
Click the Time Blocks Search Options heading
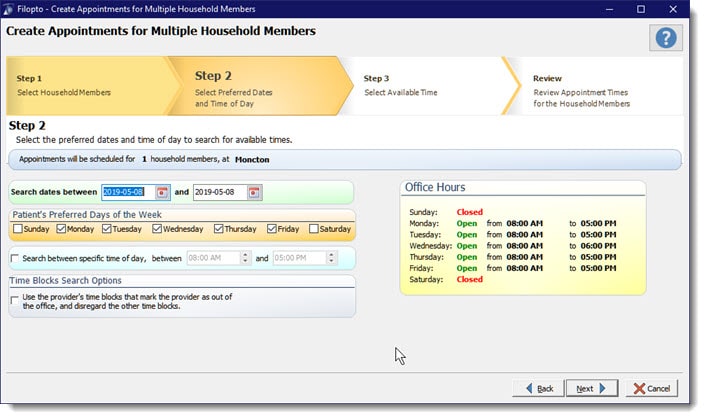click(65, 281)
